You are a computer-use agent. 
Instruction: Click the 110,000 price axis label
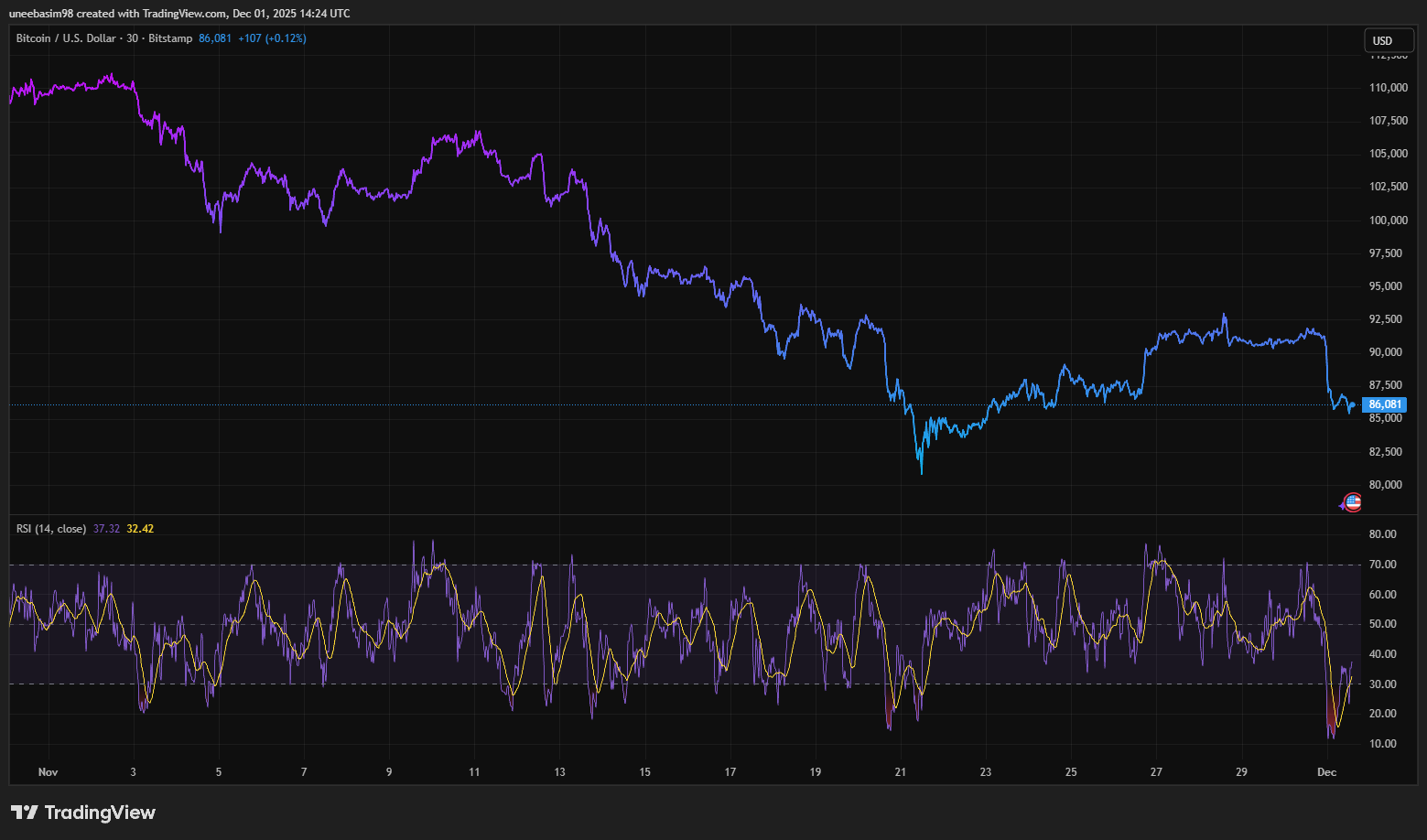[x=1388, y=88]
